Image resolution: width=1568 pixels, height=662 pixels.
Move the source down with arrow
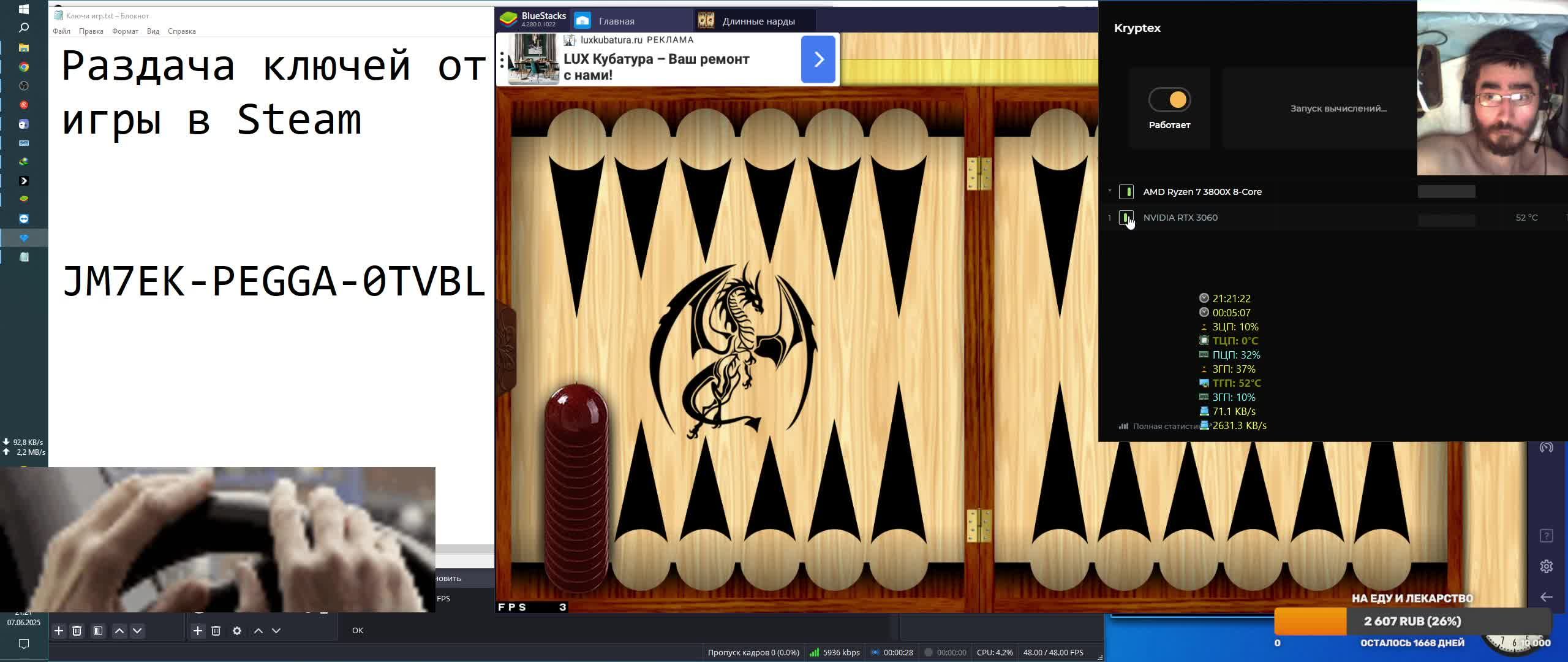coord(276,630)
